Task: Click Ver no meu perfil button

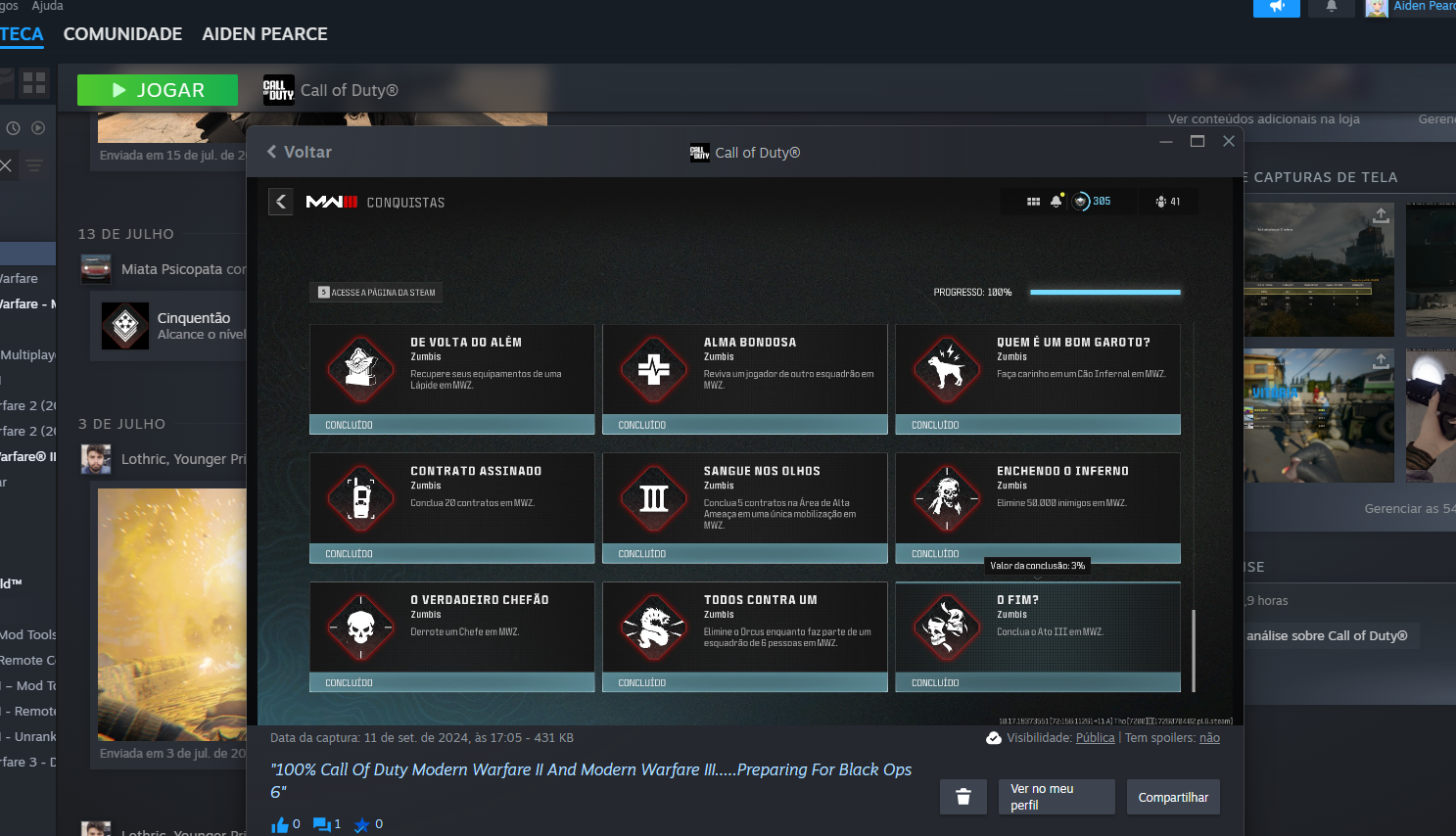Action: click(x=1057, y=797)
